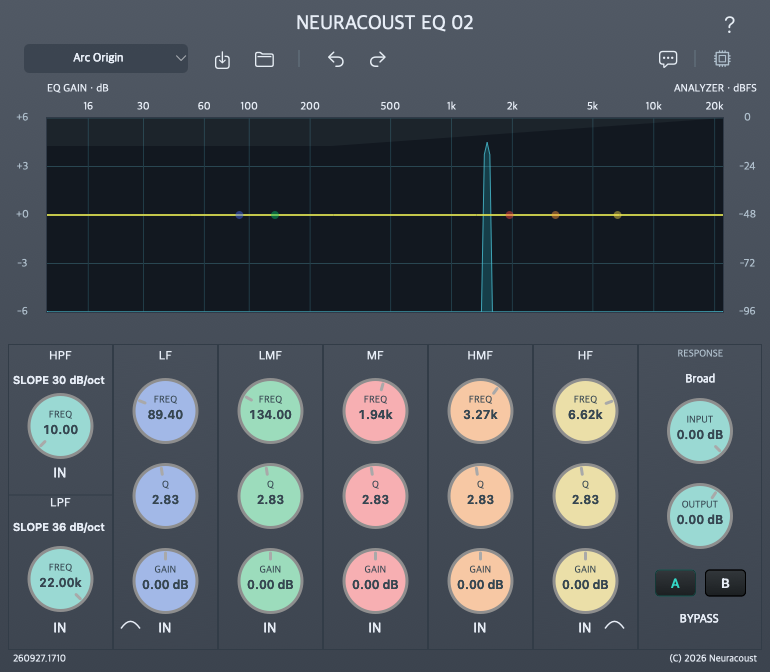
Task: Click the INPUT 0.00 dB knob
Action: click(x=700, y=431)
